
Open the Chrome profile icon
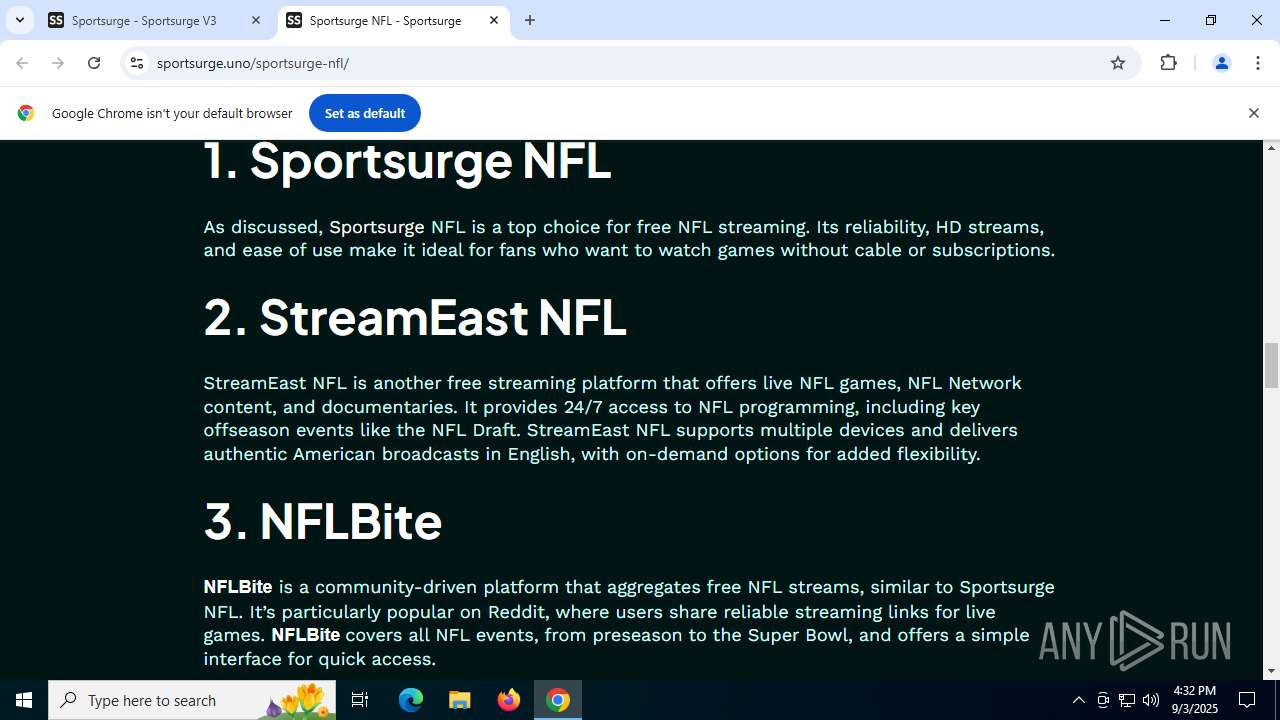coord(1221,63)
